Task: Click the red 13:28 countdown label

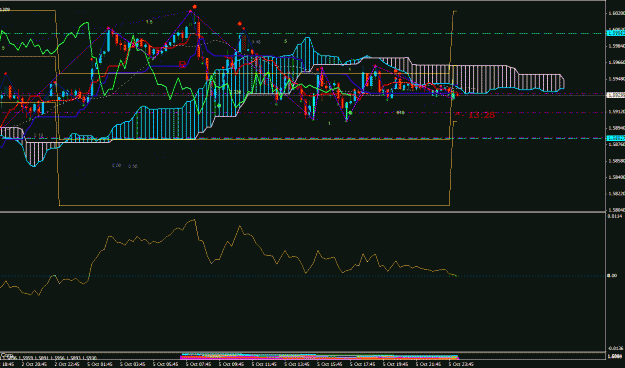Action: coord(482,115)
